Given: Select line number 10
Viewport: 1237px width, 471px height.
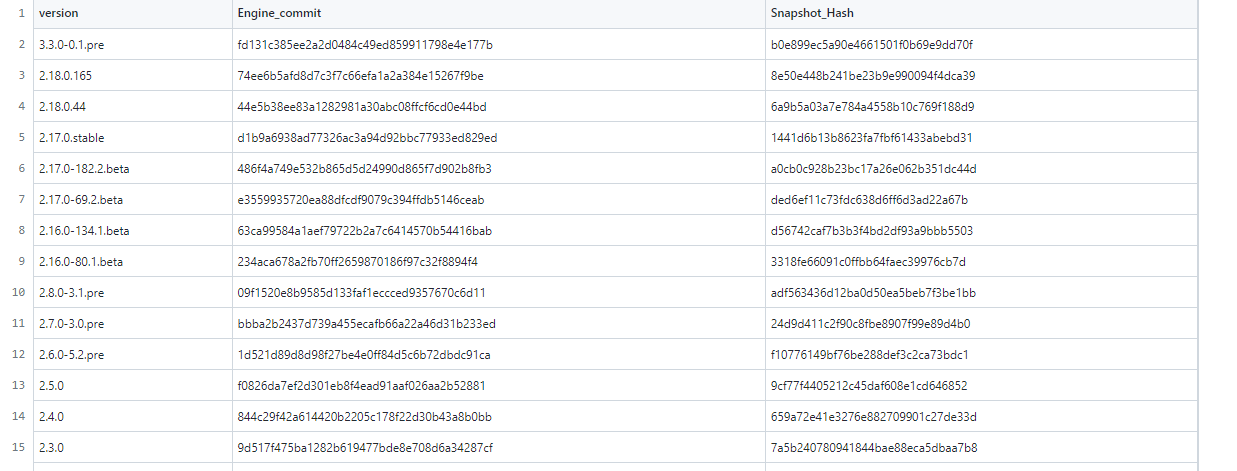Looking at the screenshot, I should [19, 293].
